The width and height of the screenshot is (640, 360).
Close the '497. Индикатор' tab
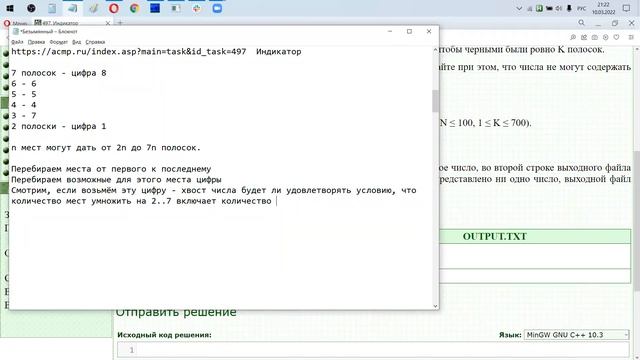click(108, 23)
